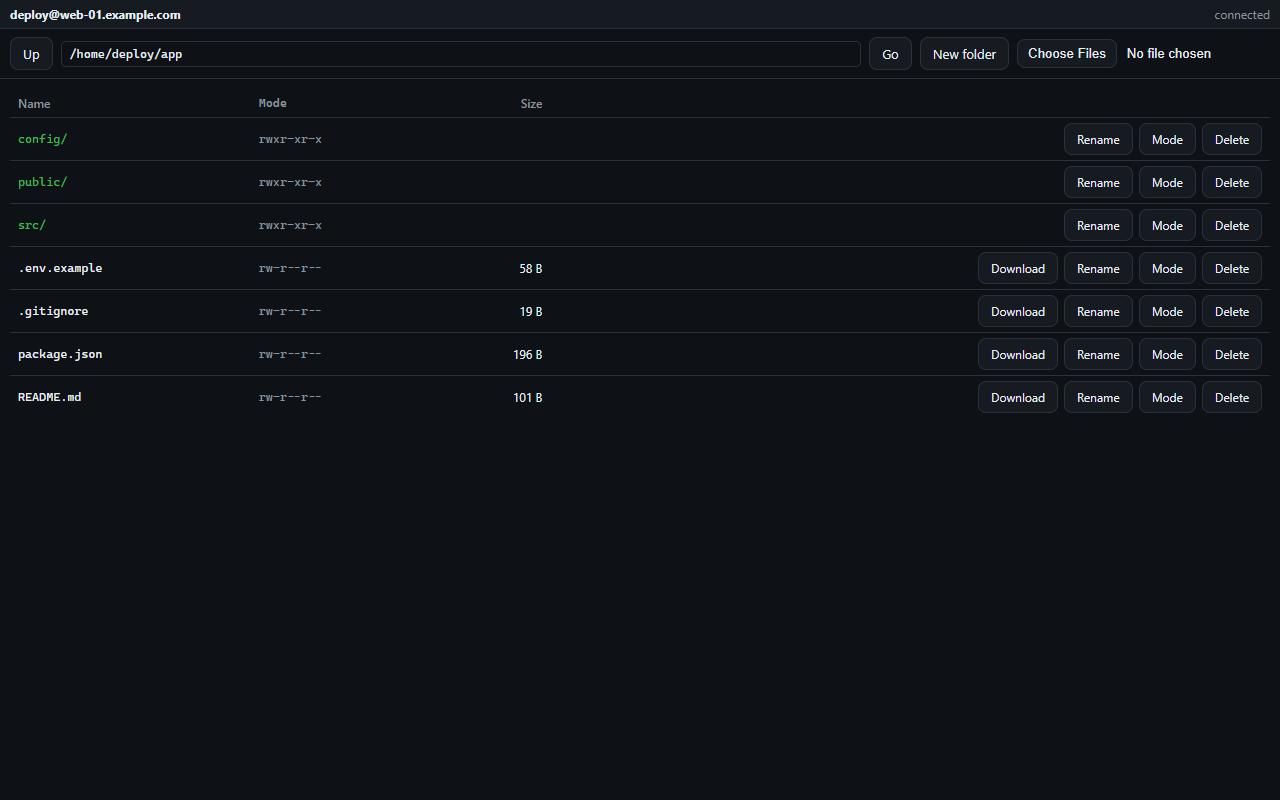Click the 196 B size value
This screenshot has height=800, width=1280.
528,354
